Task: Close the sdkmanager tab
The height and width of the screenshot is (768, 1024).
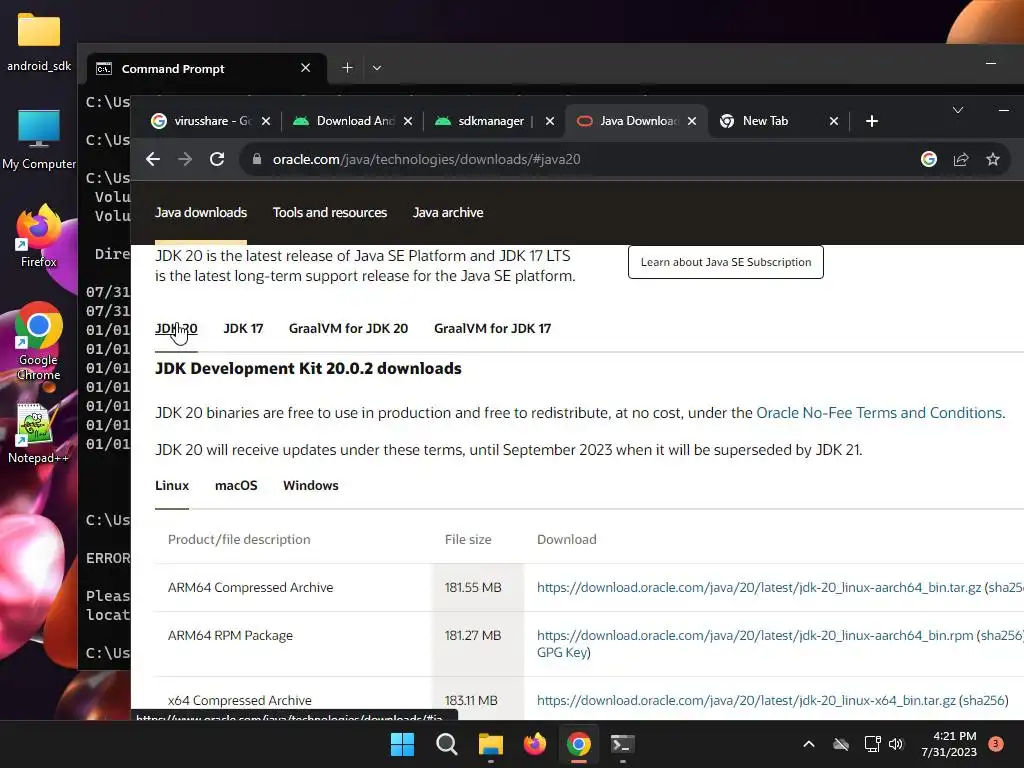Action: pyautogui.click(x=550, y=121)
